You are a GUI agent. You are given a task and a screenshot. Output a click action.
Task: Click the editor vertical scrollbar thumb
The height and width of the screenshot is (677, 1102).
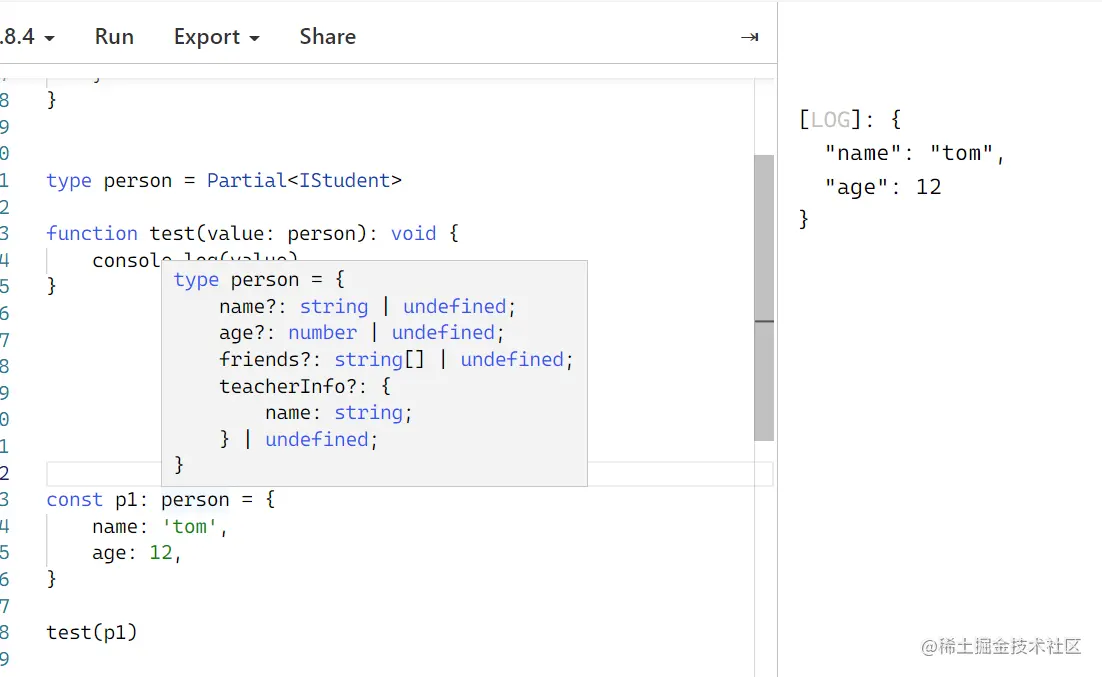coord(764,297)
